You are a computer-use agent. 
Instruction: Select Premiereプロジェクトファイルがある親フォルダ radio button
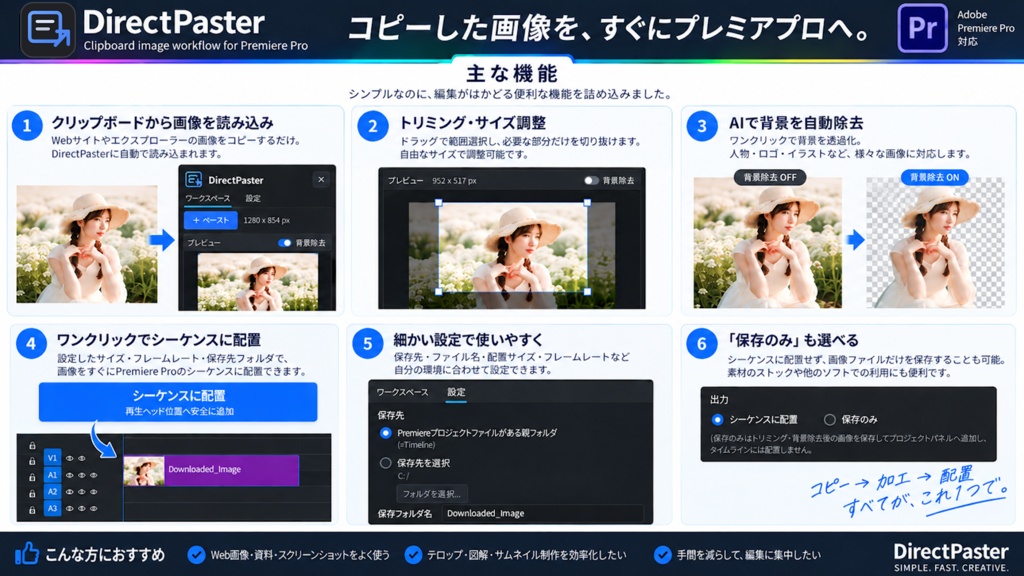pos(385,433)
